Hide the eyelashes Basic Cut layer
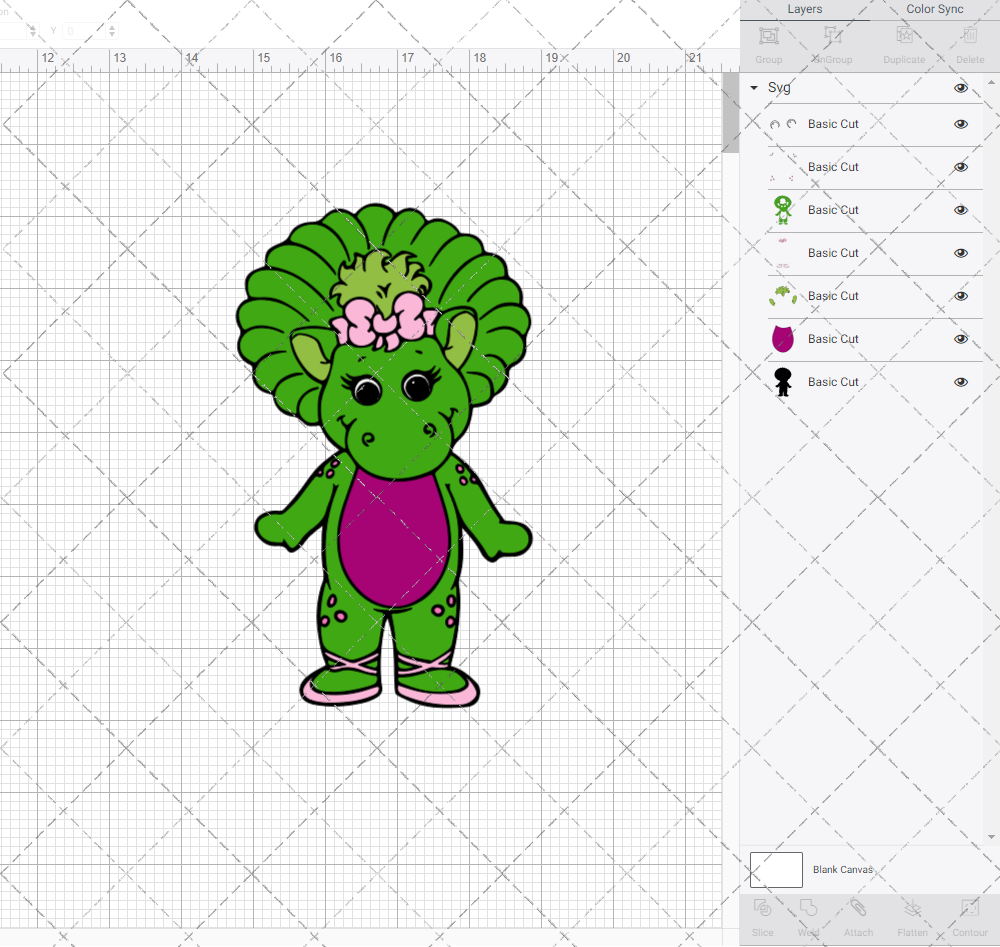Viewport: 1000px width, 947px height. coord(961,124)
